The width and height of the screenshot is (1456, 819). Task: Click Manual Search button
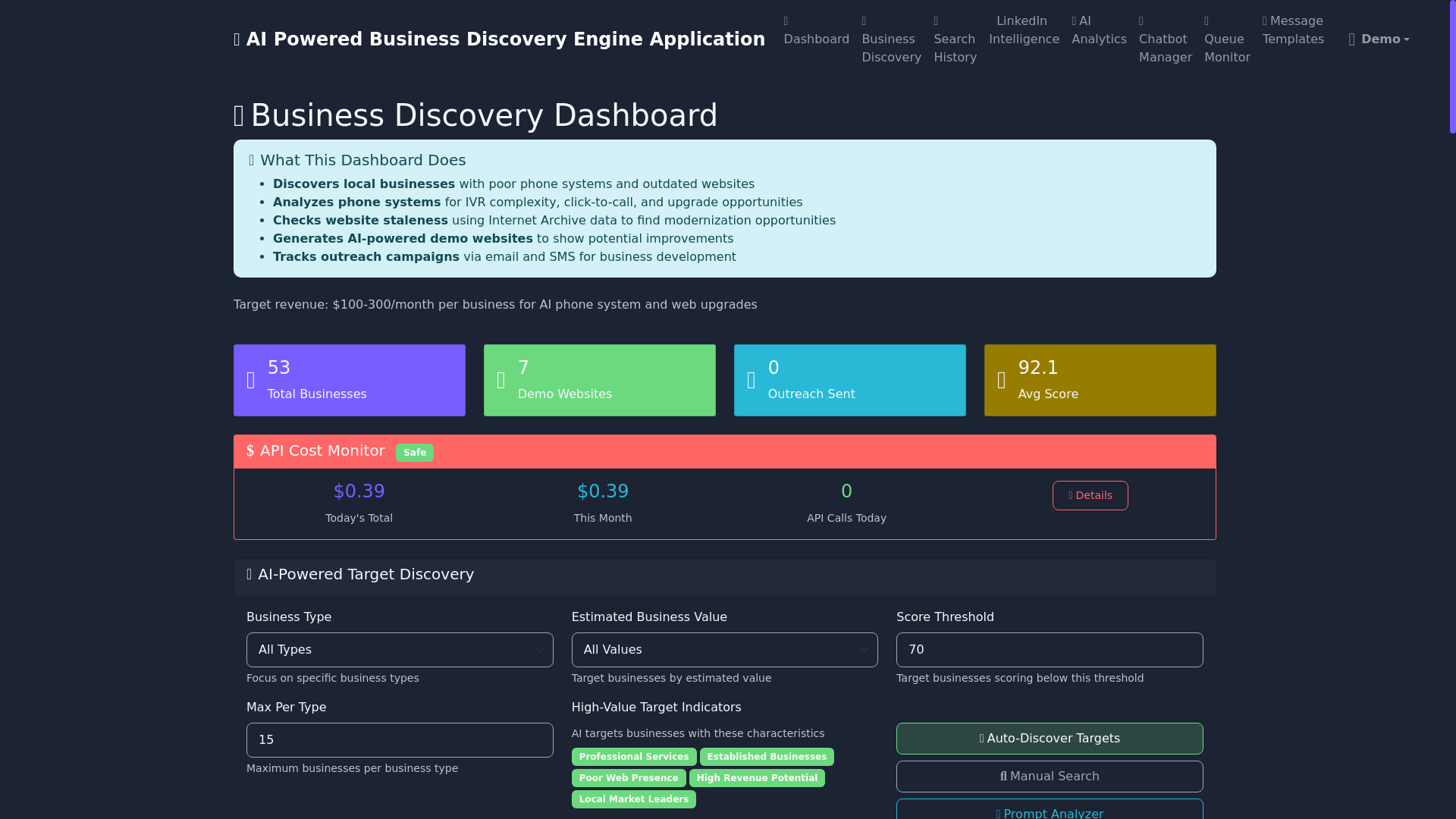tap(1050, 777)
